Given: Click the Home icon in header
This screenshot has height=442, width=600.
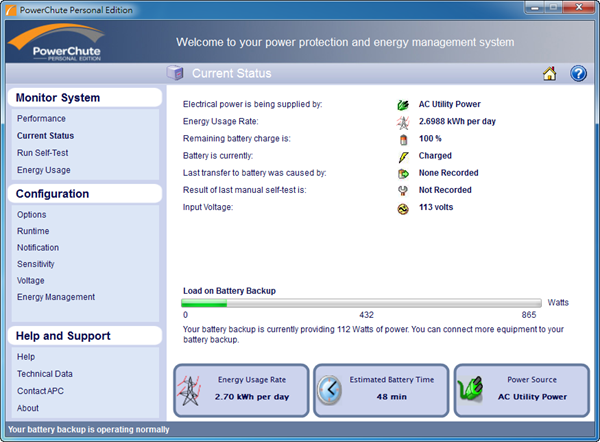Looking at the screenshot, I should 549,73.
